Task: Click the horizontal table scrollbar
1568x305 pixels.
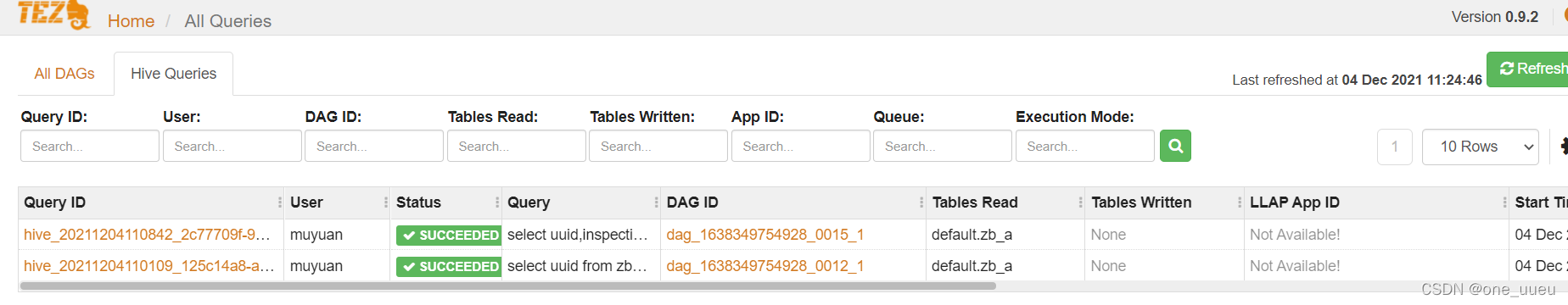Action: (x=507, y=286)
